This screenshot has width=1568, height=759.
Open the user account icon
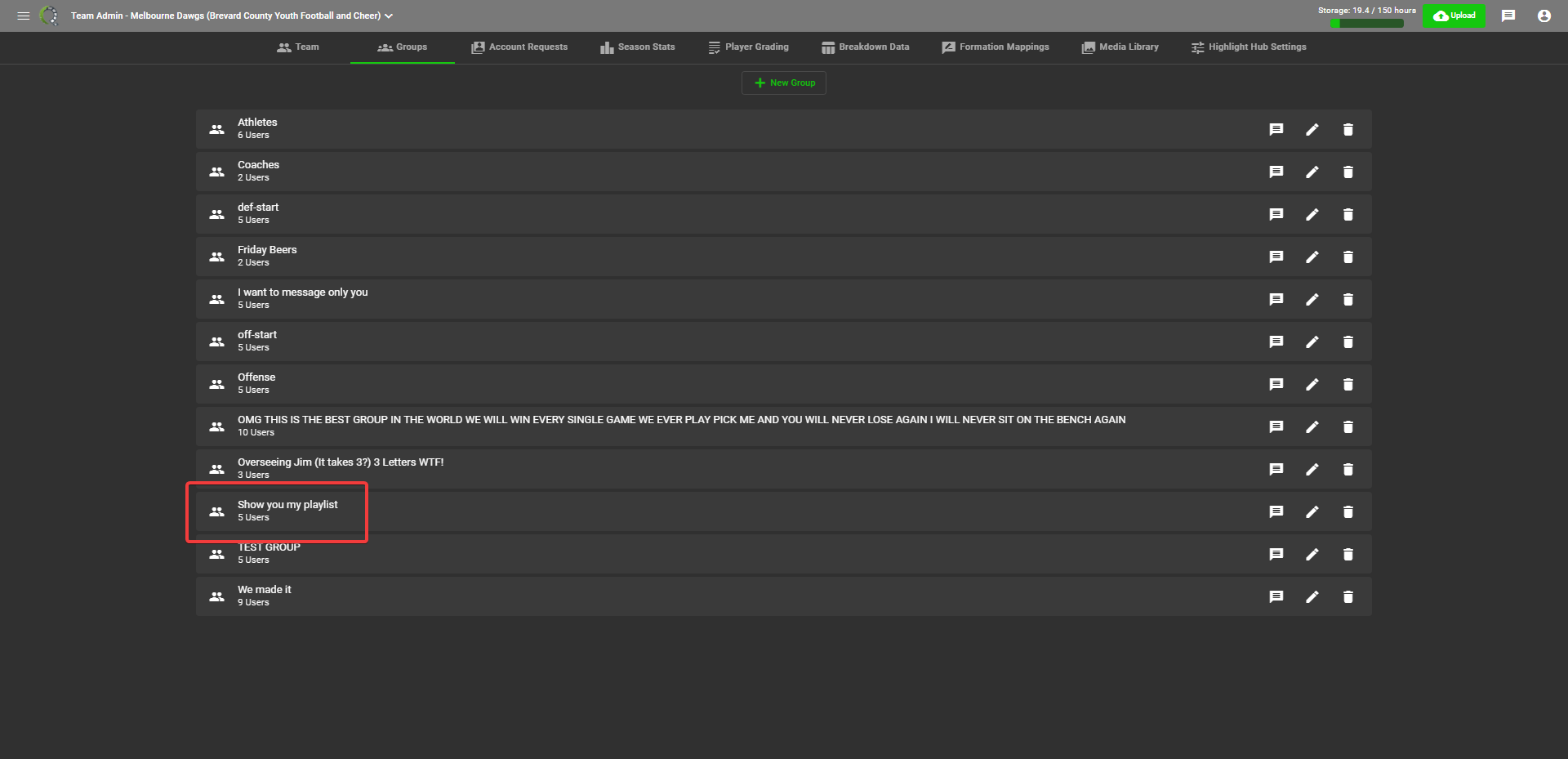(x=1544, y=16)
